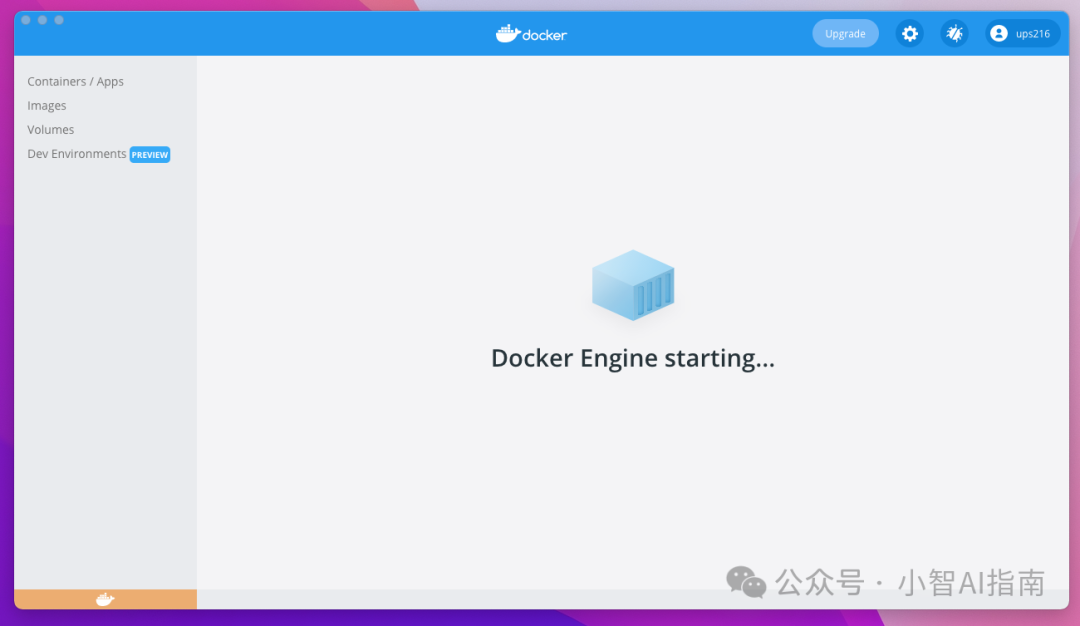Viewport: 1080px width, 626px height.
Task: Click the Docker whale logo in the header
Action: tap(531, 33)
